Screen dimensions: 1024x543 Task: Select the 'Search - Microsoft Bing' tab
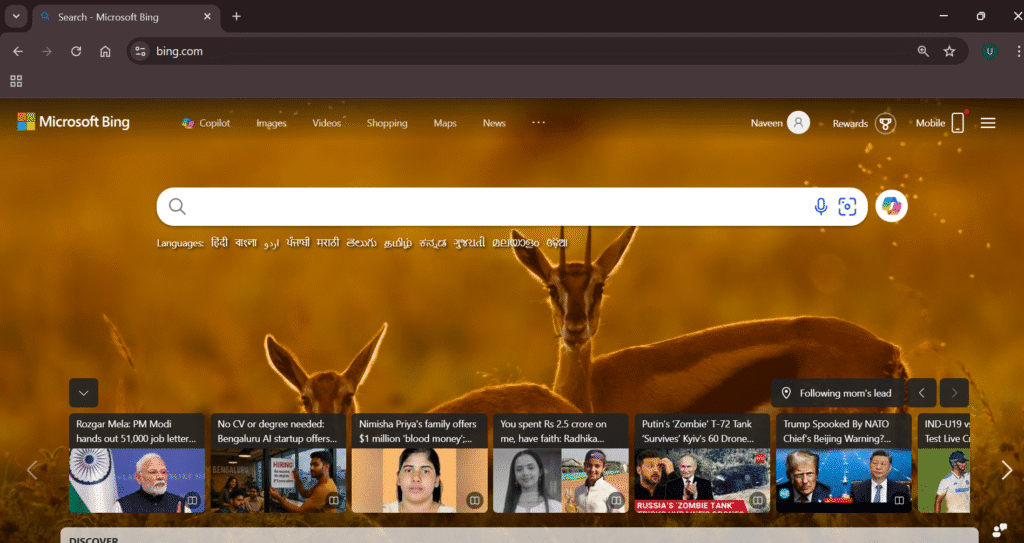click(126, 17)
